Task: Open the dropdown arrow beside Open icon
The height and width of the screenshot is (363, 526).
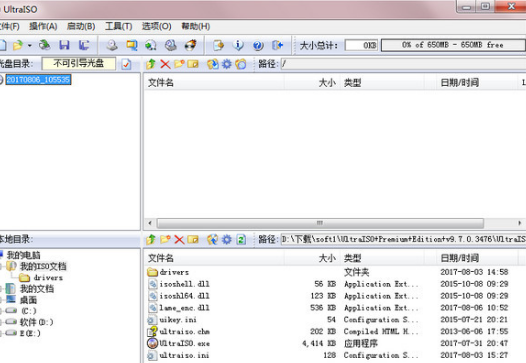Action: click(x=30, y=45)
